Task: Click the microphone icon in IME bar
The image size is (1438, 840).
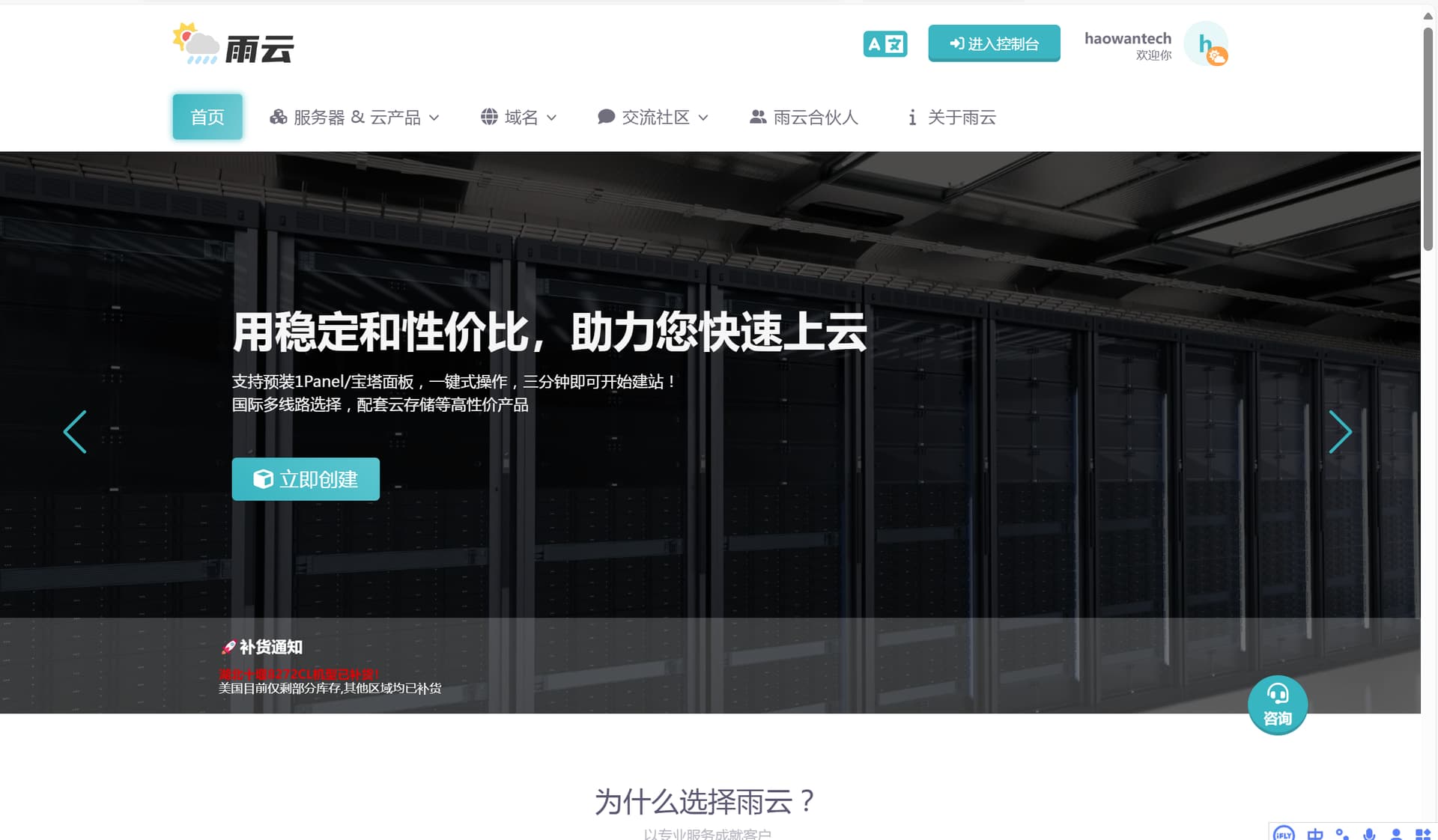Action: (x=1369, y=833)
